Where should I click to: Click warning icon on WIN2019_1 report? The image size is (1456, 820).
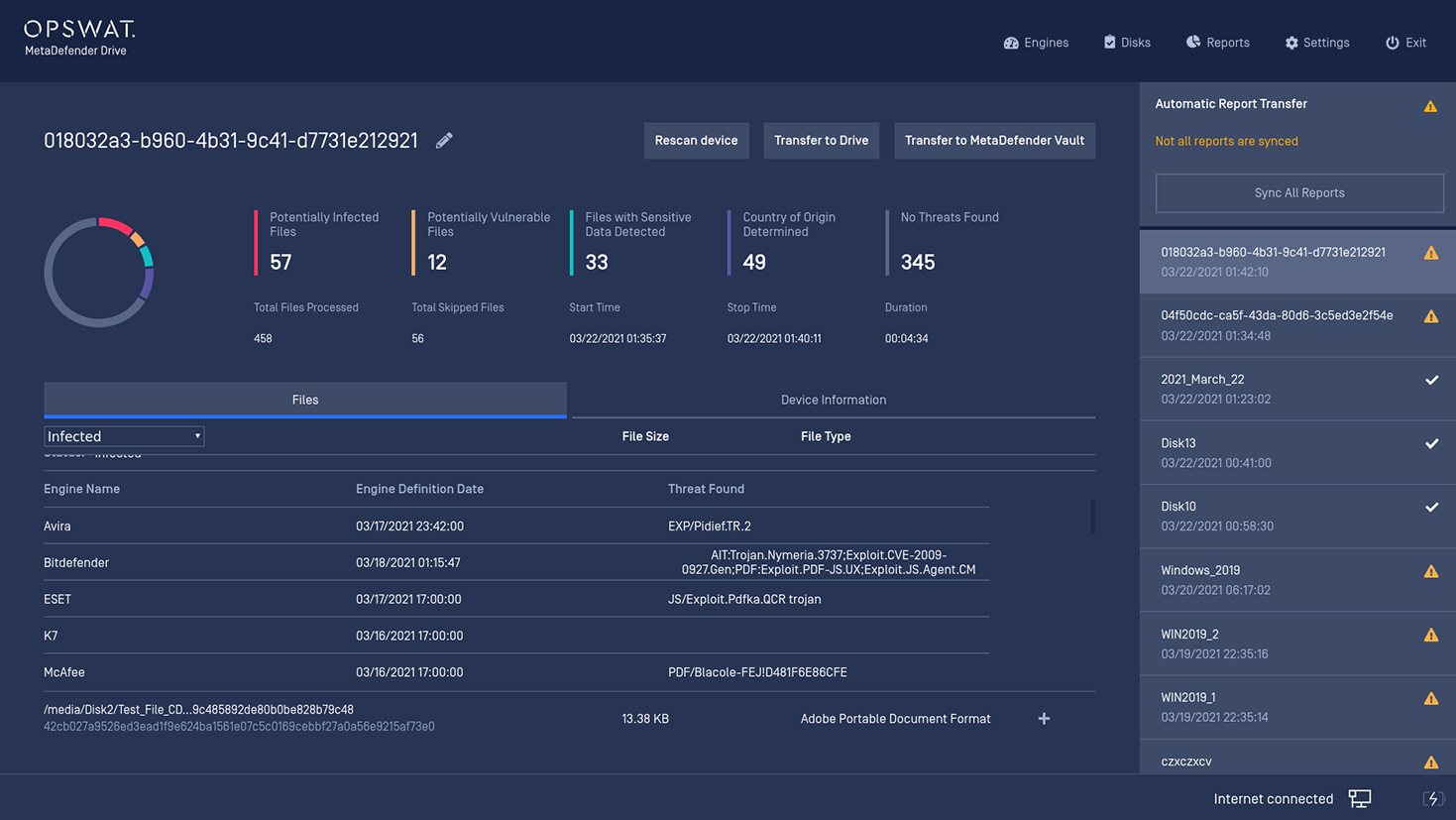tap(1431, 698)
